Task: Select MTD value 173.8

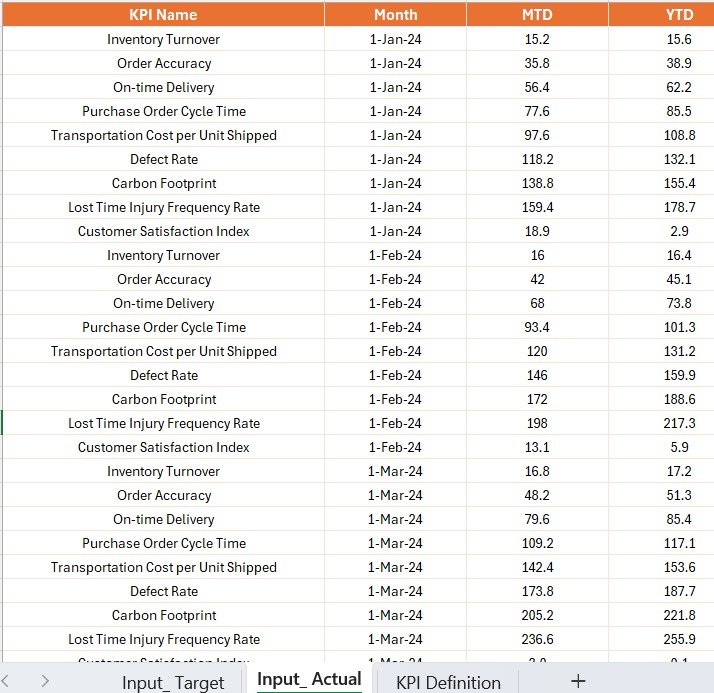Action: (537, 591)
